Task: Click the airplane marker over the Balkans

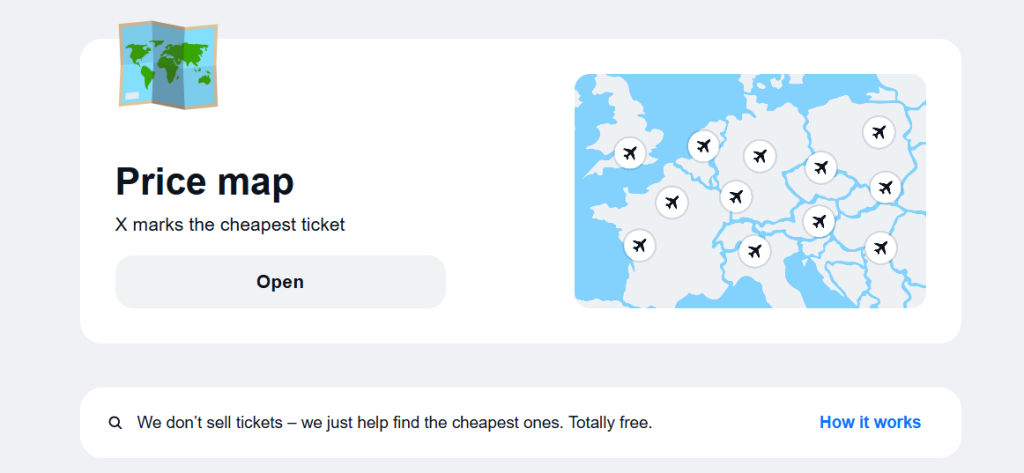Action: pyautogui.click(x=880, y=247)
